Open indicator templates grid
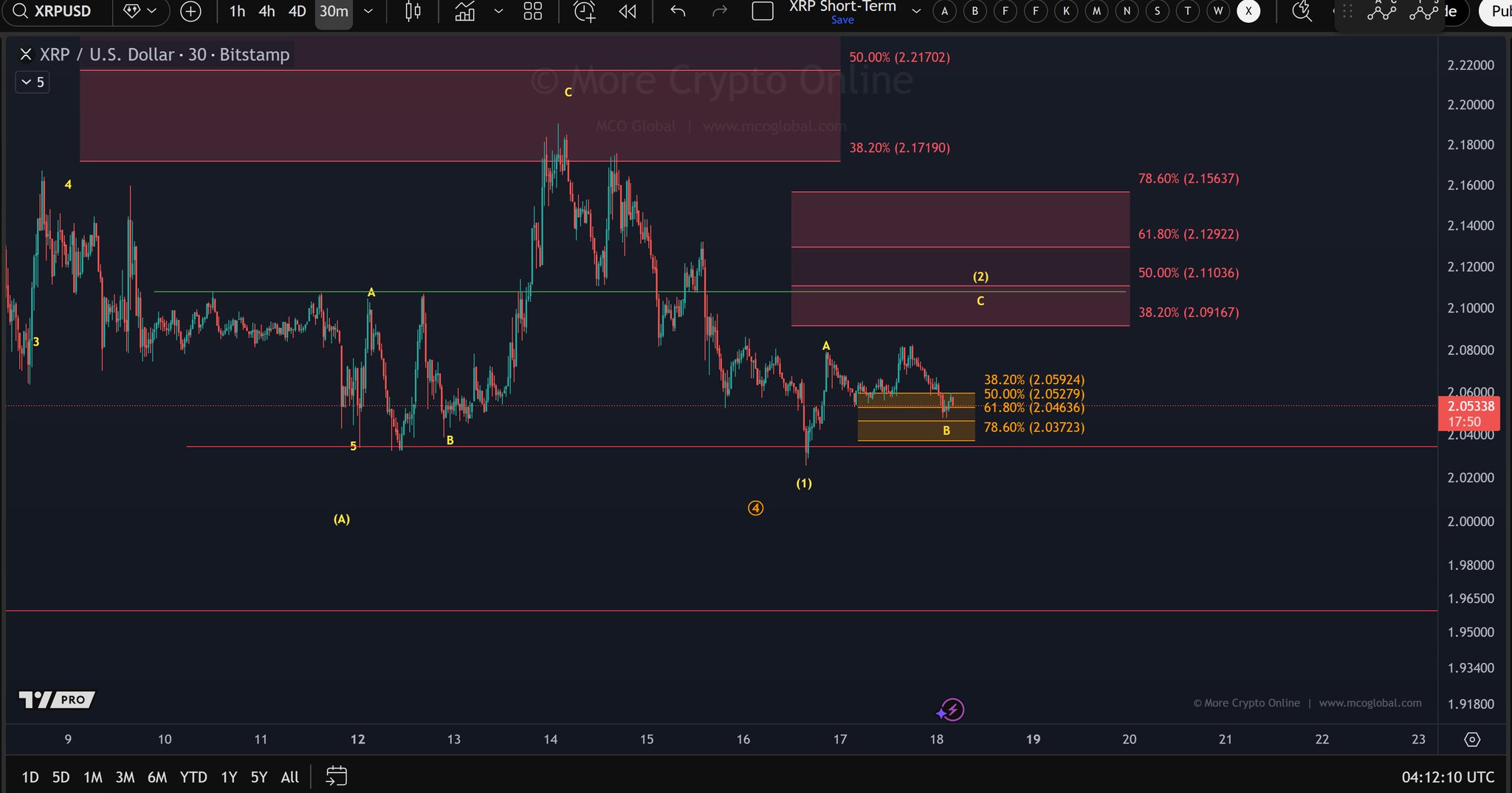1512x793 pixels. (x=532, y=11)
